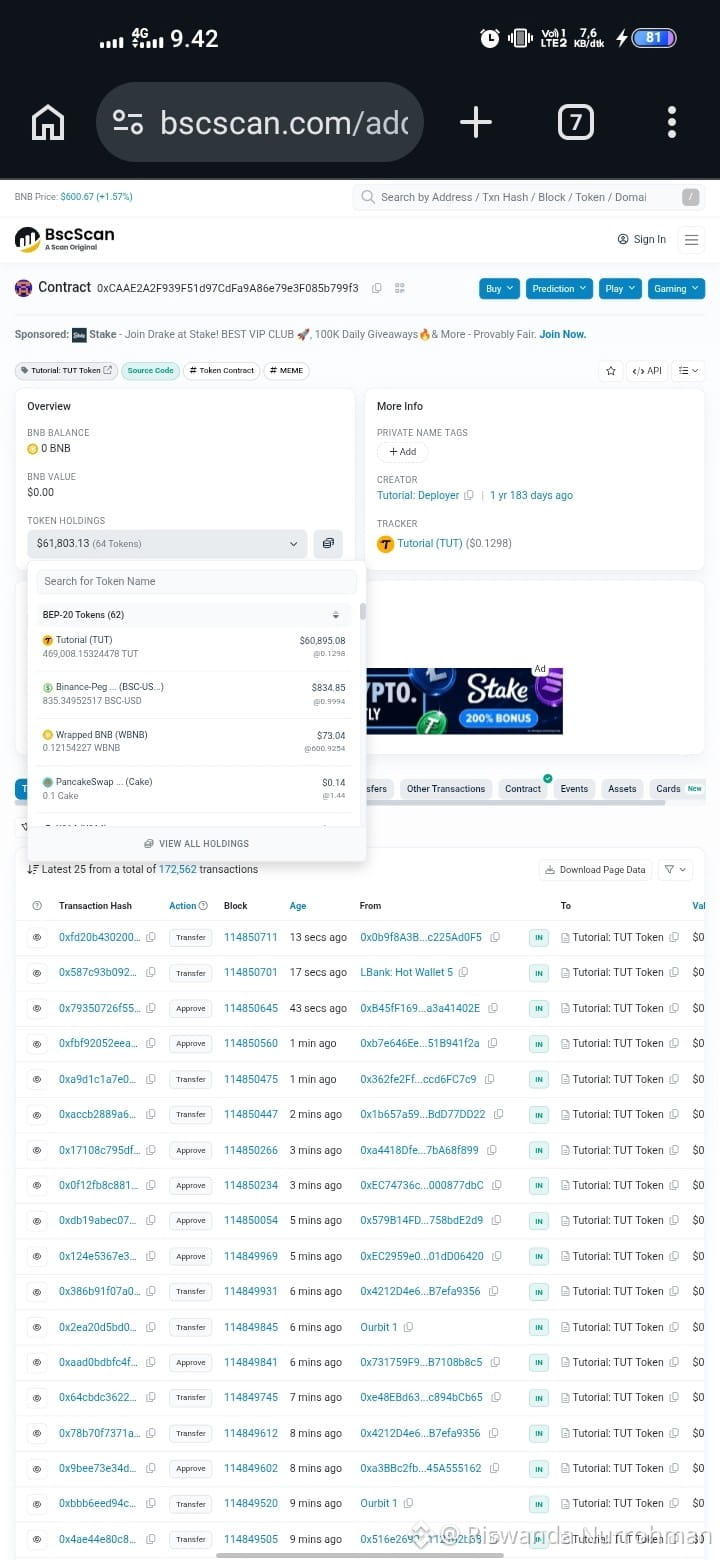
Task: Copy transaction hash 0x0f12fb8c881…
Action: pos(151,1185)
